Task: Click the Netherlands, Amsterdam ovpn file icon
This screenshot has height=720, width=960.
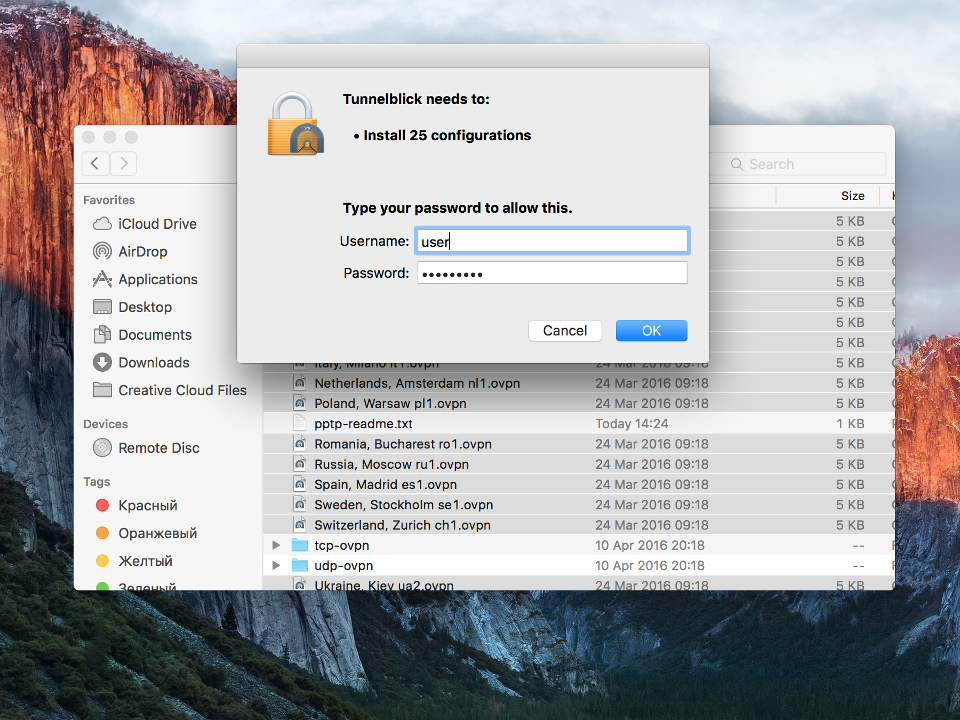Action: point(299,383)
